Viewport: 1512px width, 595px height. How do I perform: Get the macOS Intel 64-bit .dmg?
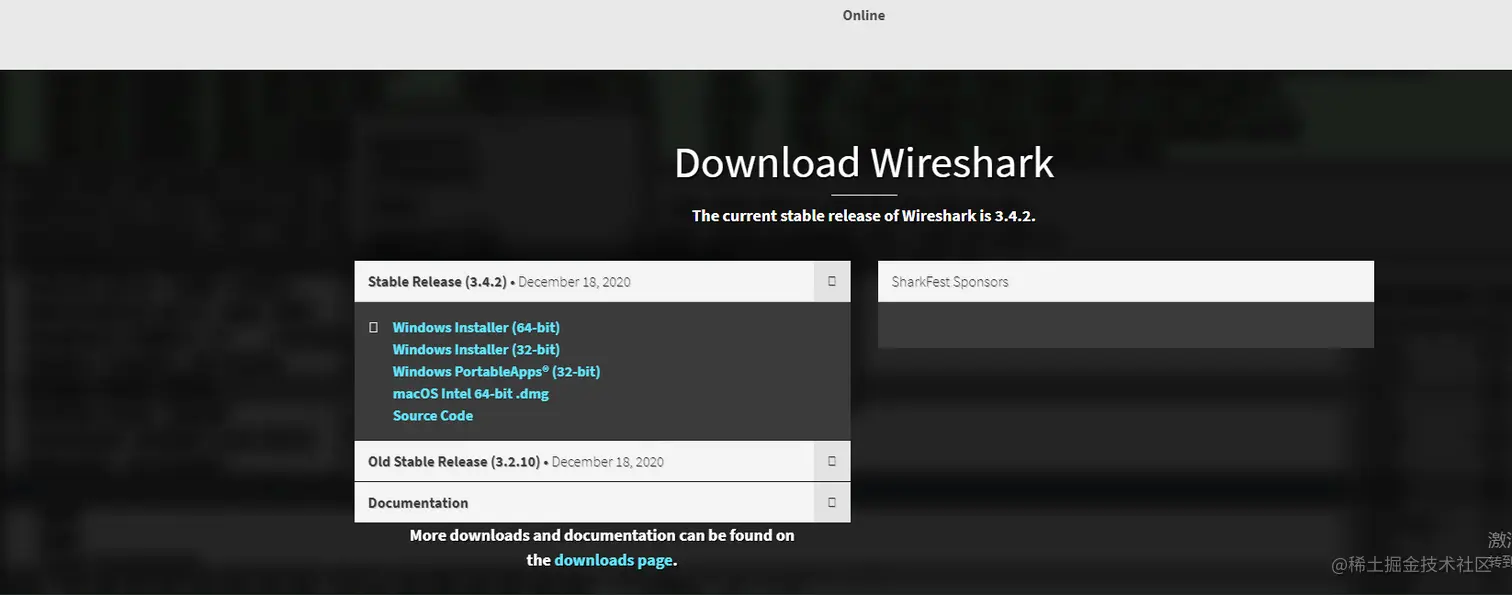tap(471, 393)
